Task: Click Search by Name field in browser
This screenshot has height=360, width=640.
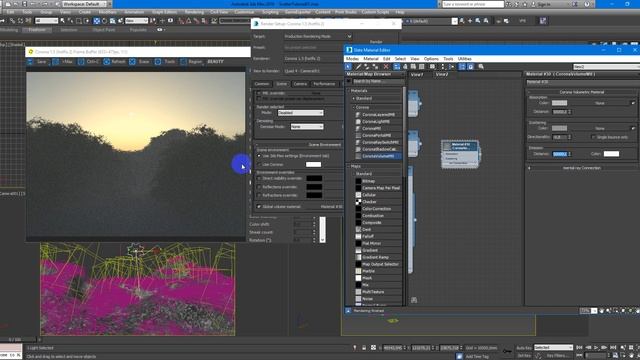Action: 378,81
